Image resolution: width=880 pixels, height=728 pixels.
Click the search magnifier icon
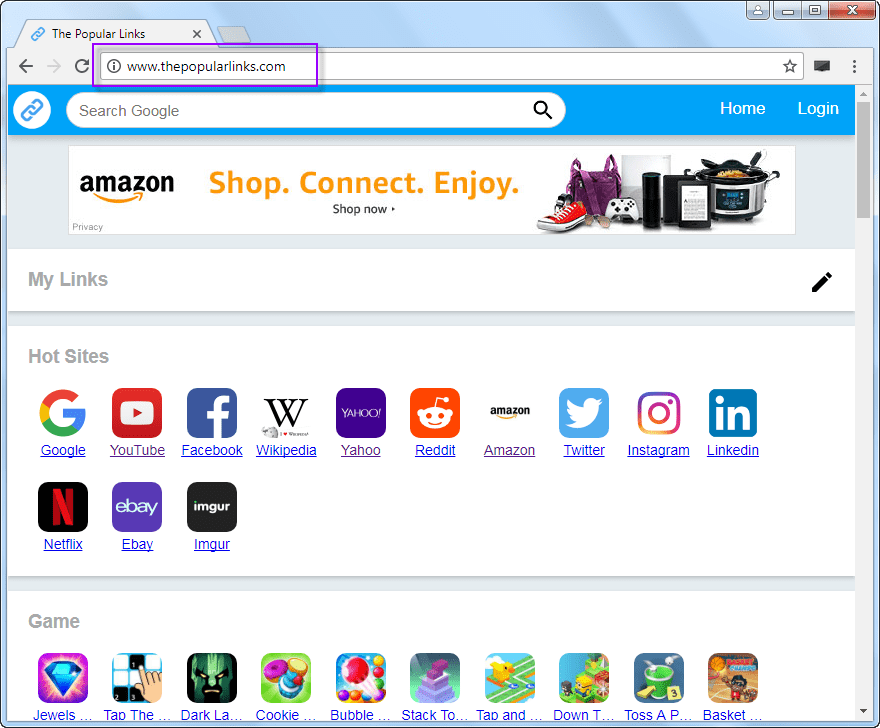[542, 110]
